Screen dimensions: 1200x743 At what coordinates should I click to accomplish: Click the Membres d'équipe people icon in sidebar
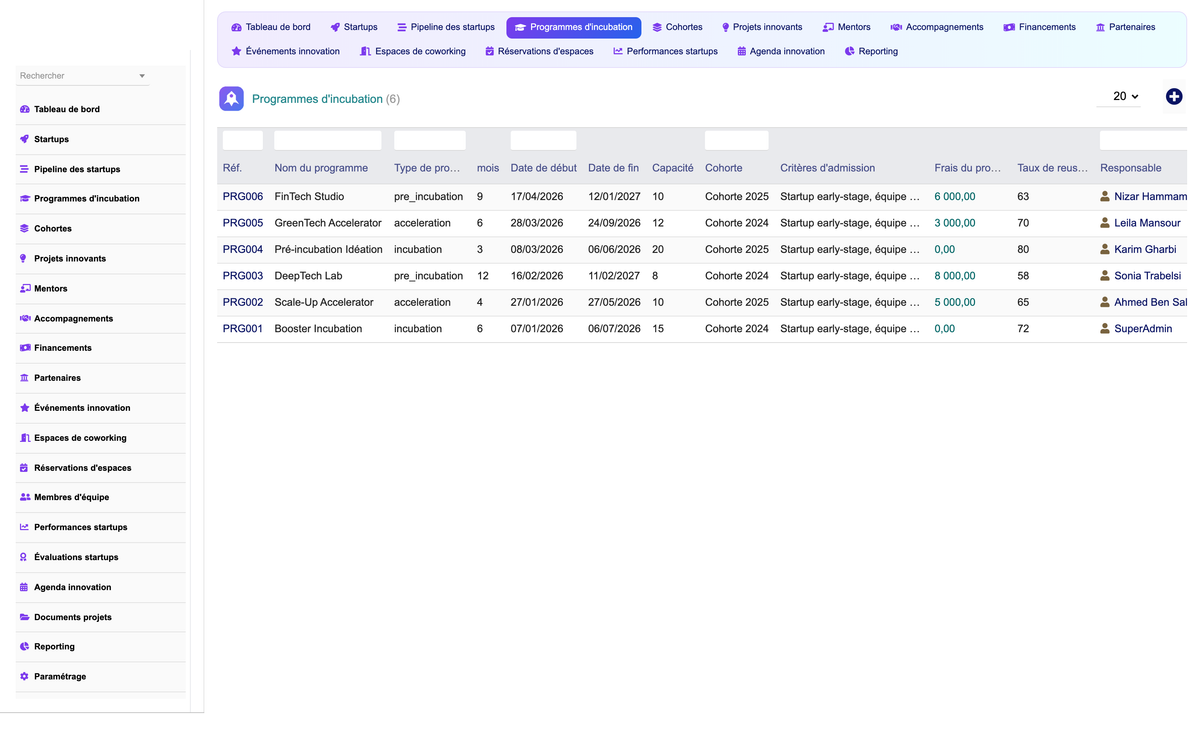coord(25,497)
